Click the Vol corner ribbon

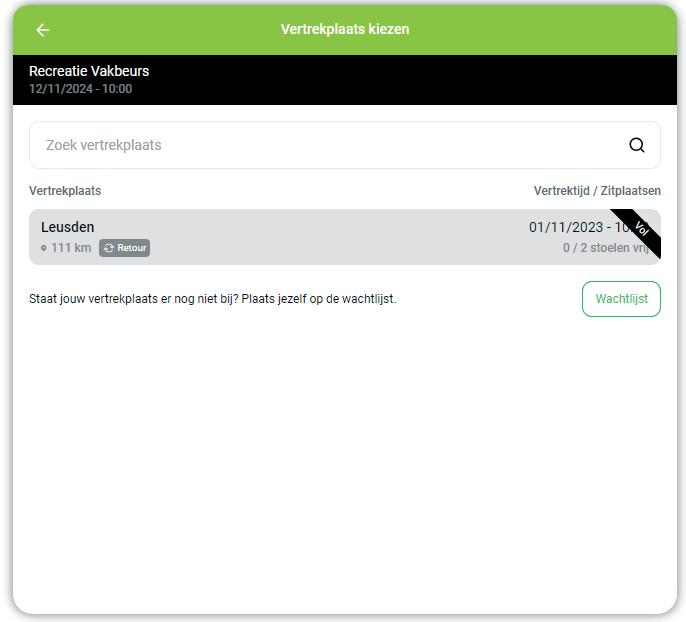tap(639, 231)
